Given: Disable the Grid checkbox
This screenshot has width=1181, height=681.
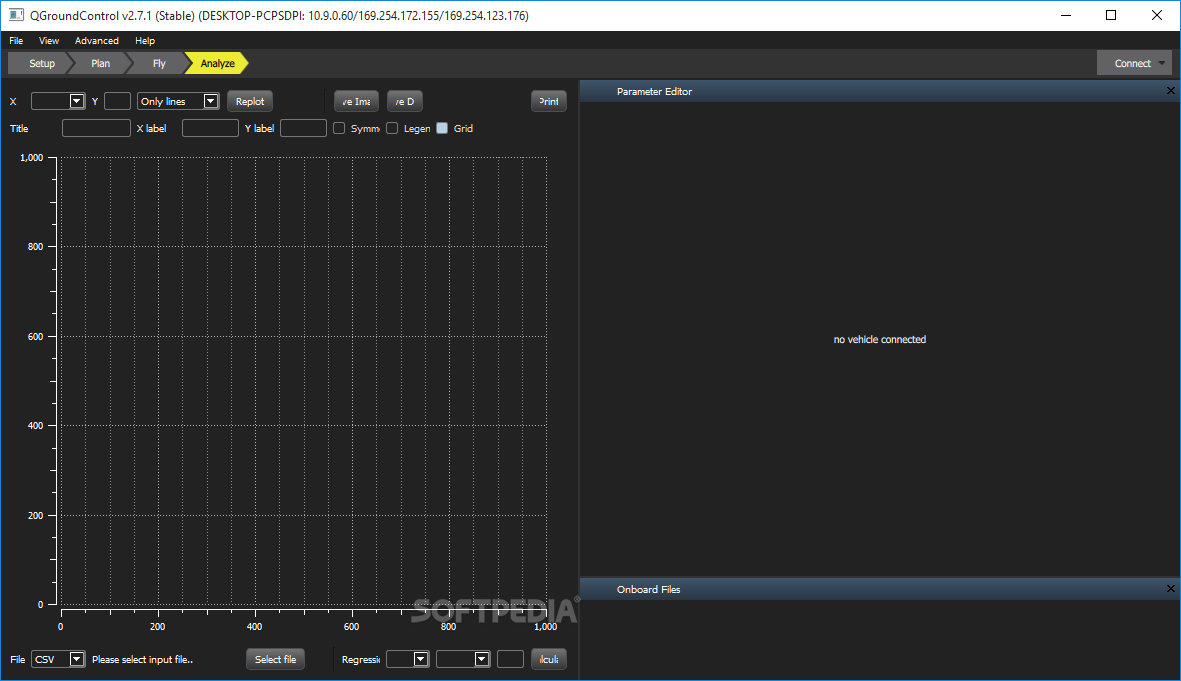Looking at the screenshot, I should coord(442,128).
